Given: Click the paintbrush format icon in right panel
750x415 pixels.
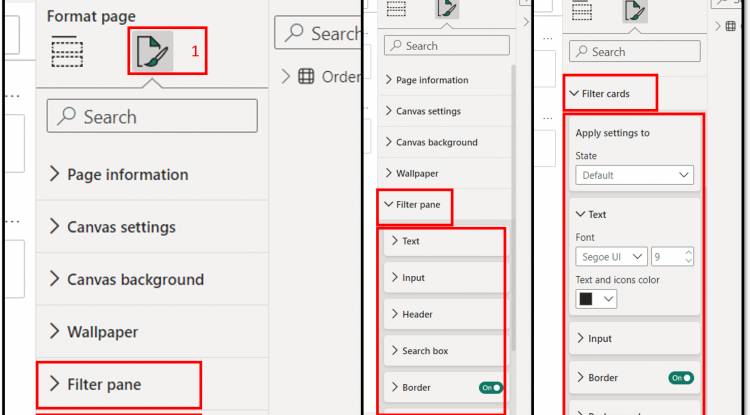Looking at the screenshot, I should (635, 11).
